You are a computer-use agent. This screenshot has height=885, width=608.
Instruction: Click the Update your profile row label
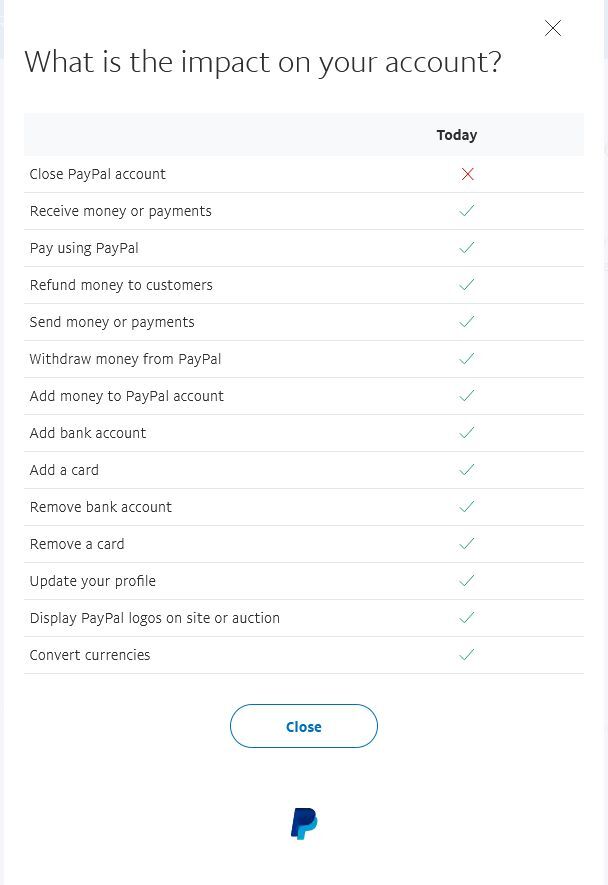[93, 581]
